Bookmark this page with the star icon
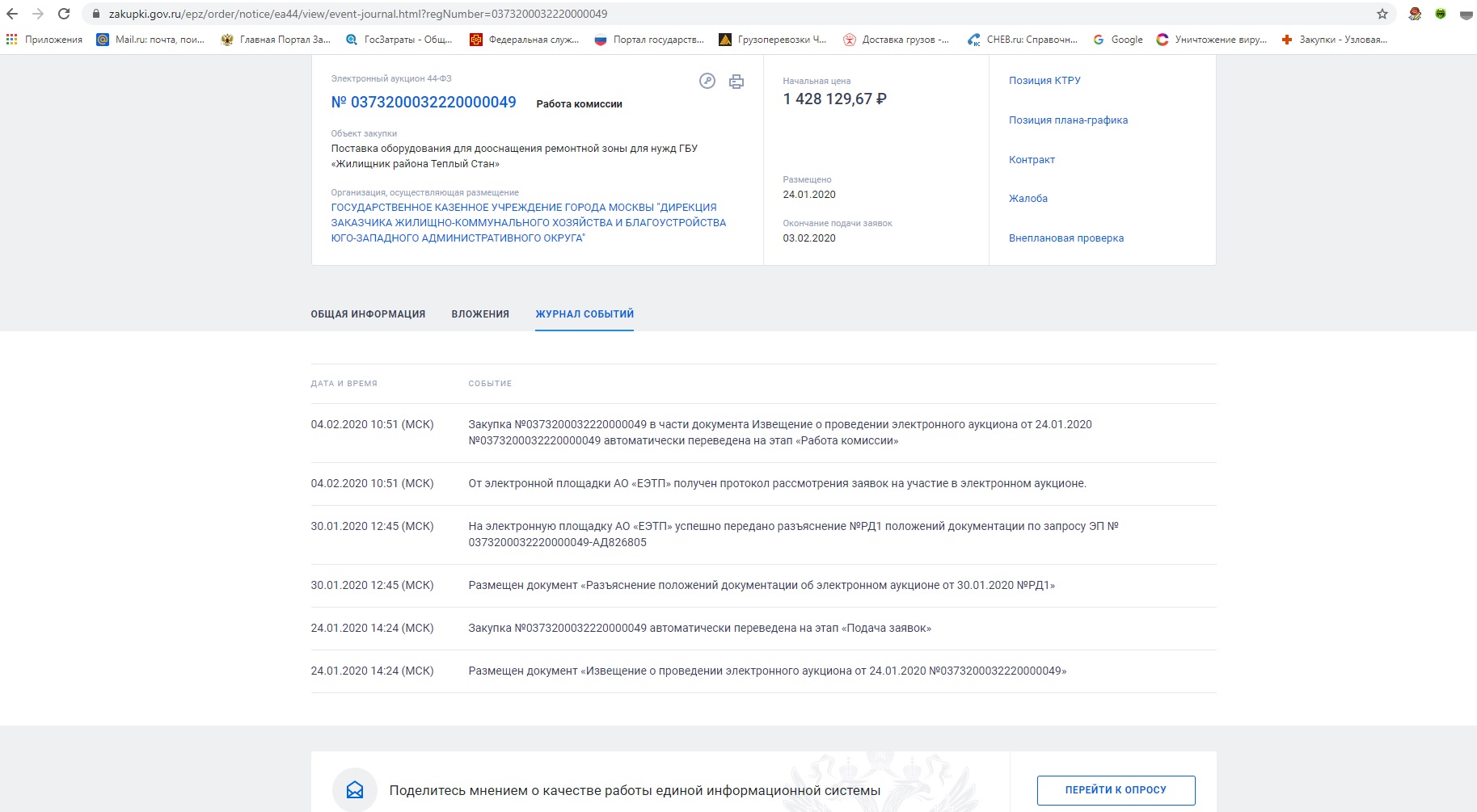The image size is (1477, 812). 1382,14
